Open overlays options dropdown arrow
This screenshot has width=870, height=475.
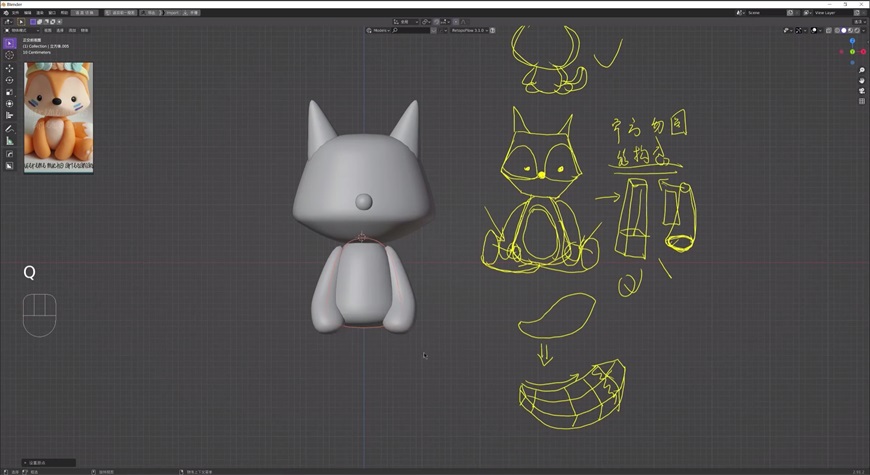820,31
